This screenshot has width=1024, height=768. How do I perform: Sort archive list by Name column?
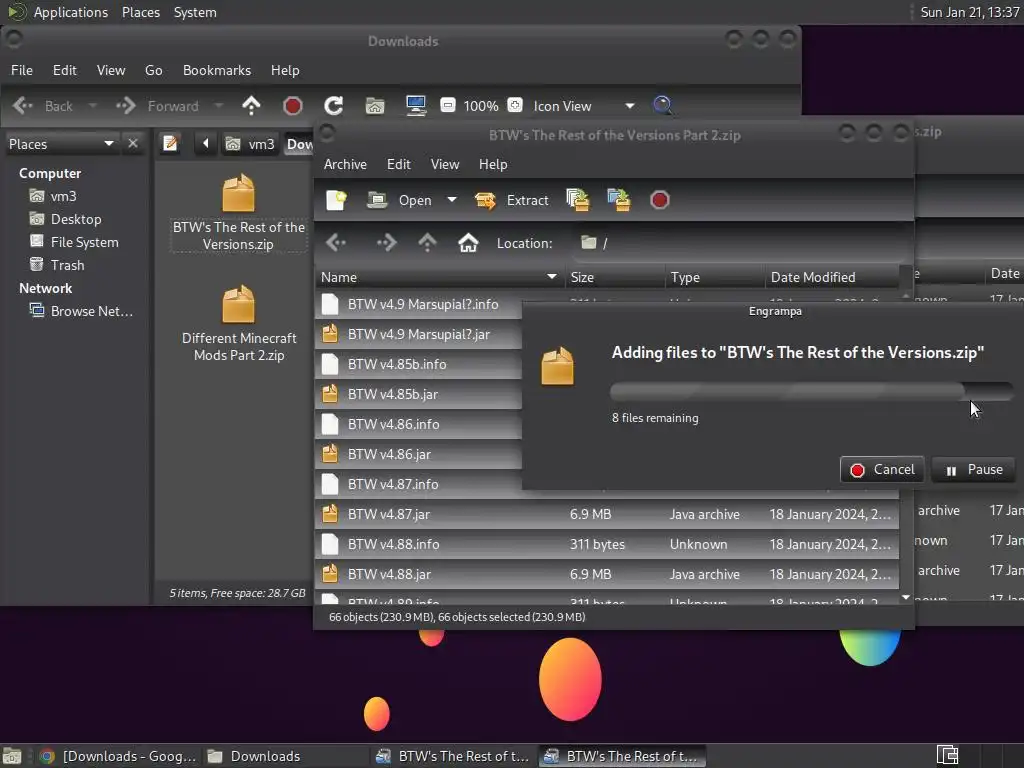[x=439, y=278]
